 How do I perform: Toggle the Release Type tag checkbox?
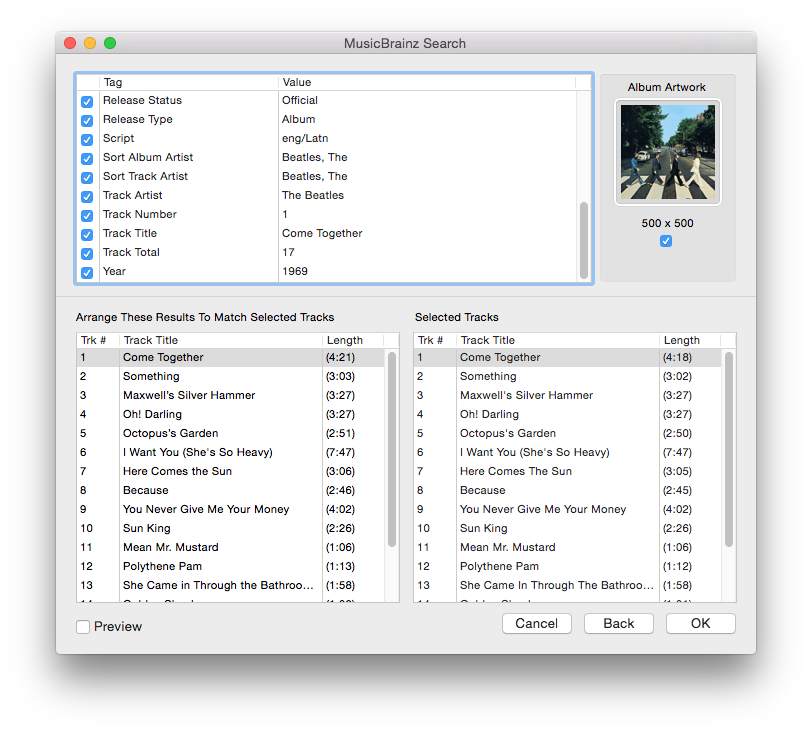87,120
